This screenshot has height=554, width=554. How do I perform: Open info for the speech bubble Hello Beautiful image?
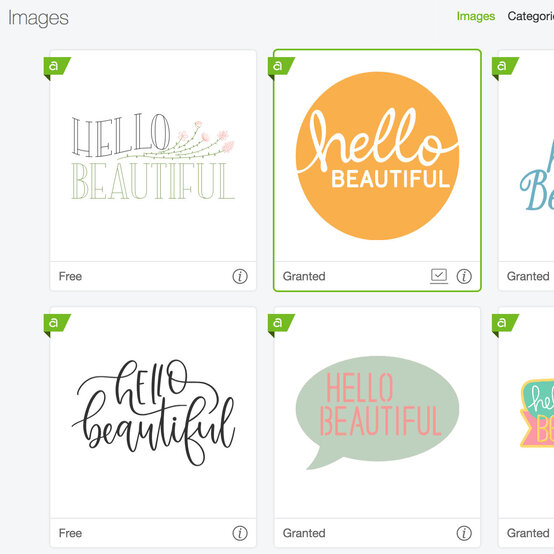(x=464, y=533)
